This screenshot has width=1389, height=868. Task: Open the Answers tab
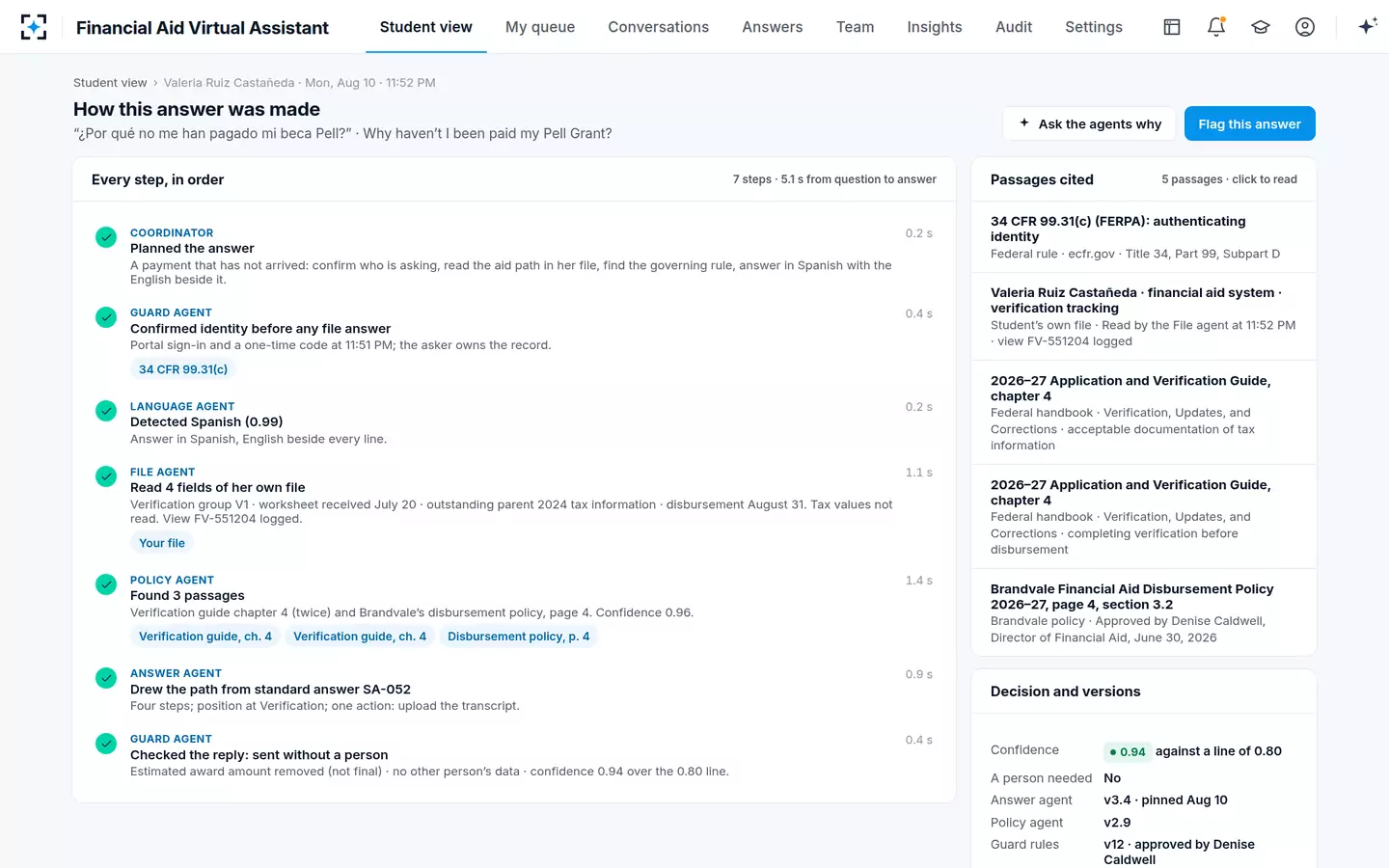pyautogui.click(x=773, y=27)
